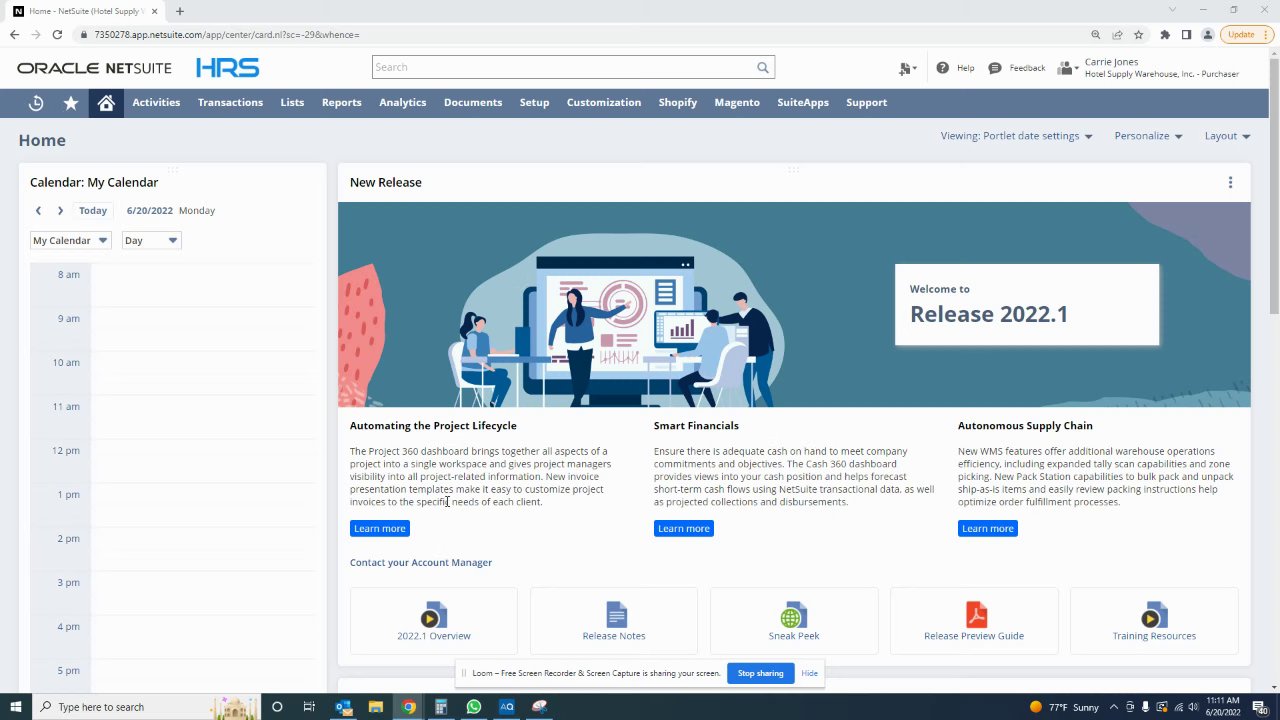Open the Shortcuts star icon

coord(71,103)
